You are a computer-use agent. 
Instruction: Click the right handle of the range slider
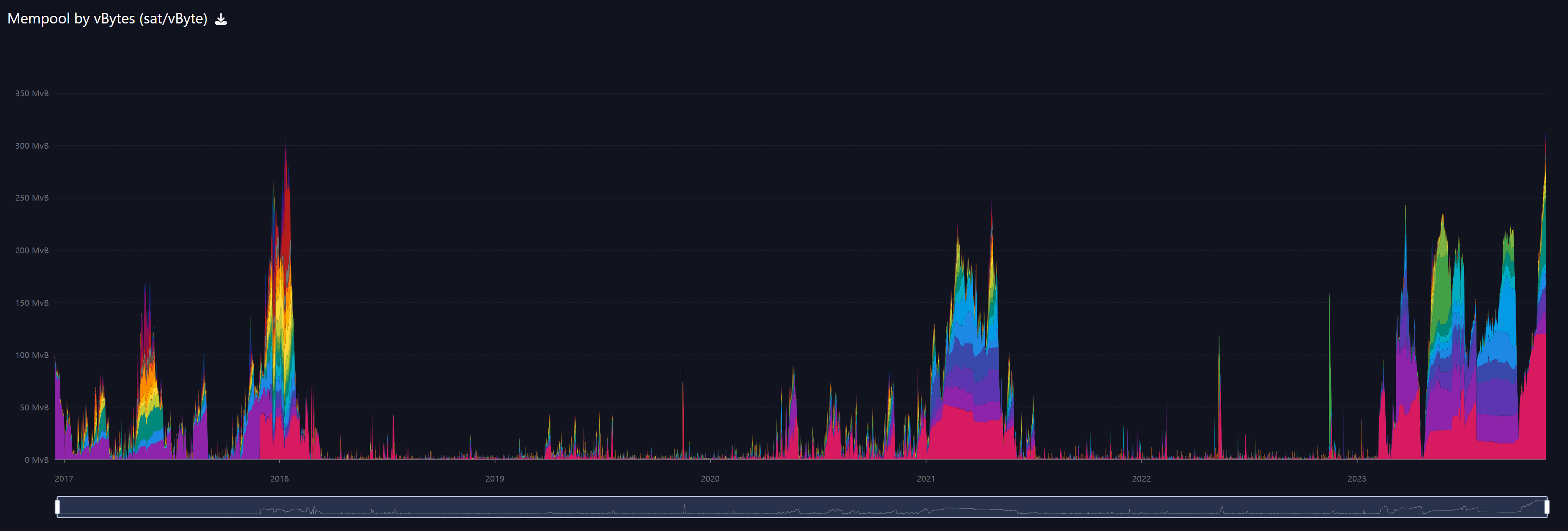pyautogui.click(x=1546, y=507)
